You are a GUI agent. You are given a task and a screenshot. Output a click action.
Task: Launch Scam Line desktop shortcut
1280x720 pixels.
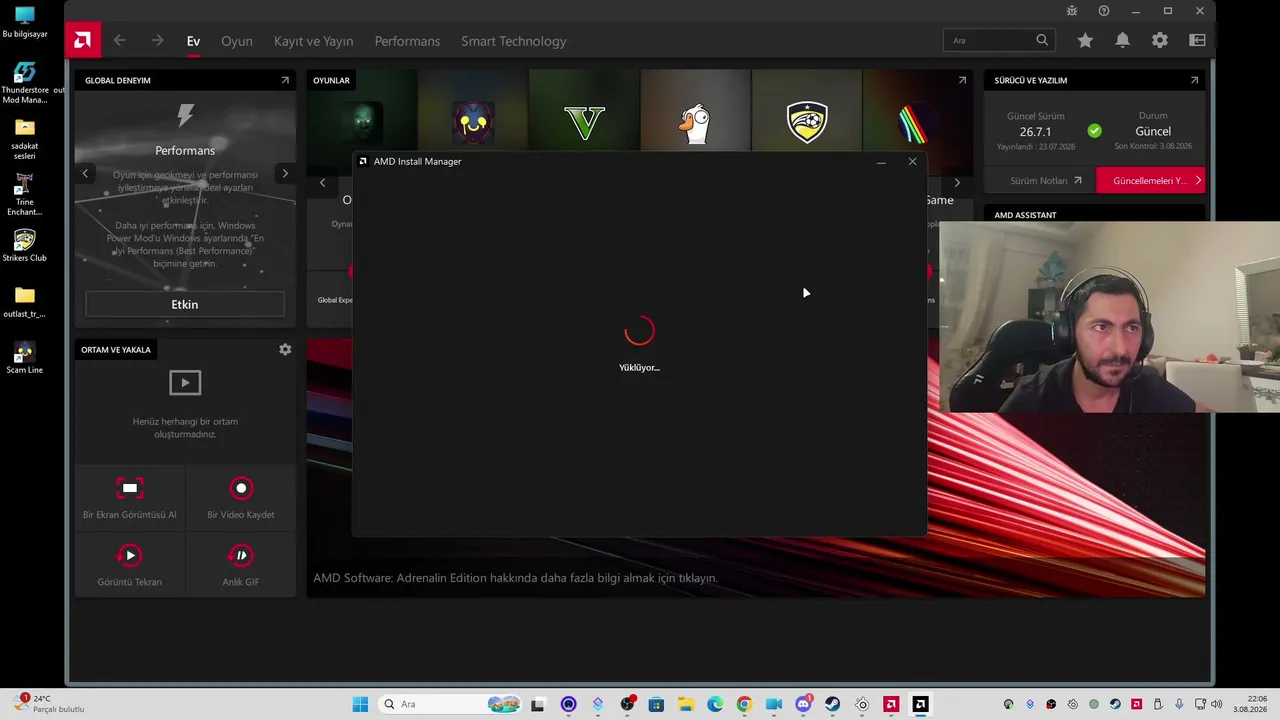pos(25,358)
